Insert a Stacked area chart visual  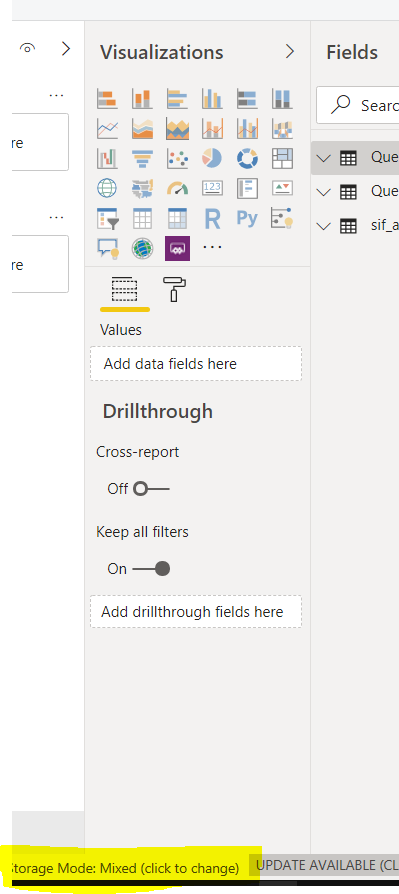pyautogui.click(x=177, y=129)
